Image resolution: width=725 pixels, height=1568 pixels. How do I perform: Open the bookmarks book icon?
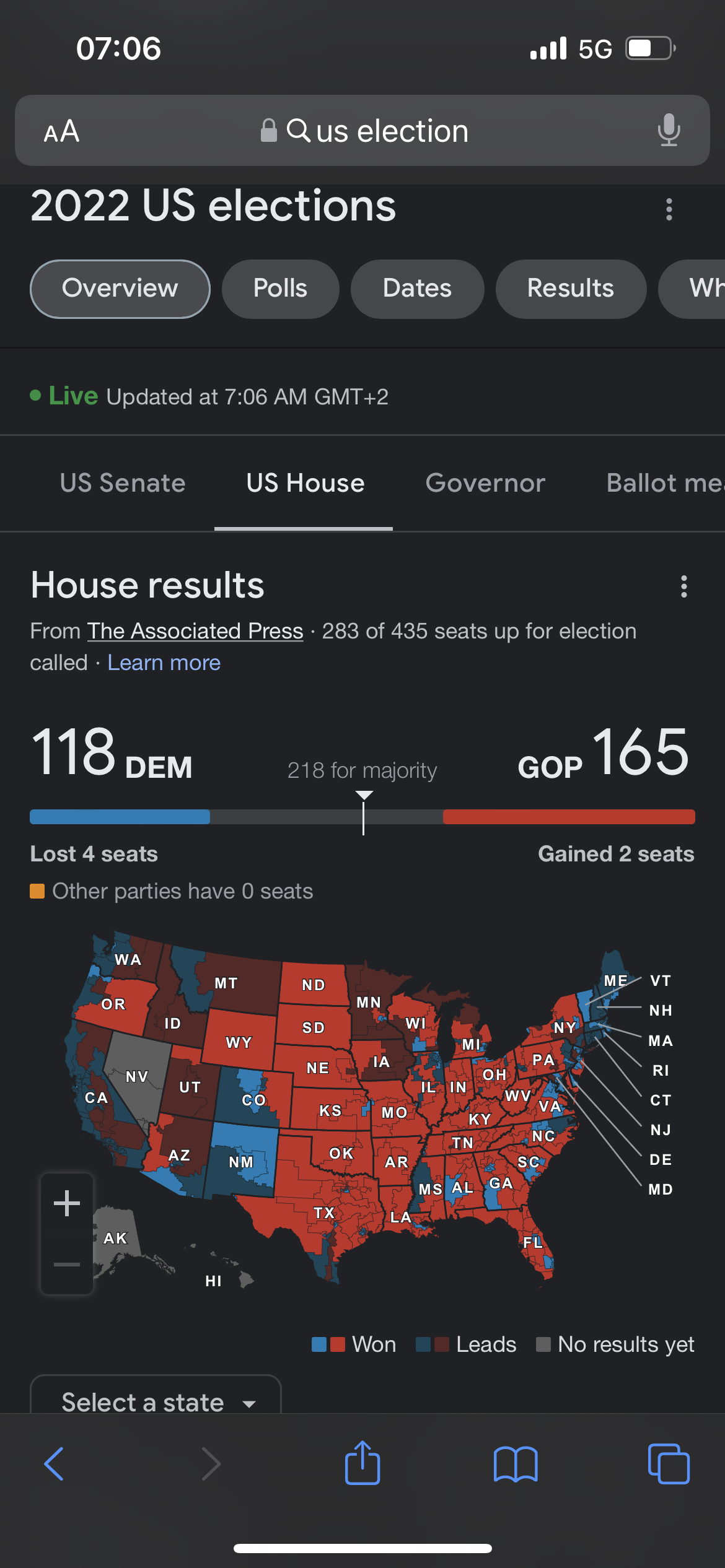click(516, 1464)
